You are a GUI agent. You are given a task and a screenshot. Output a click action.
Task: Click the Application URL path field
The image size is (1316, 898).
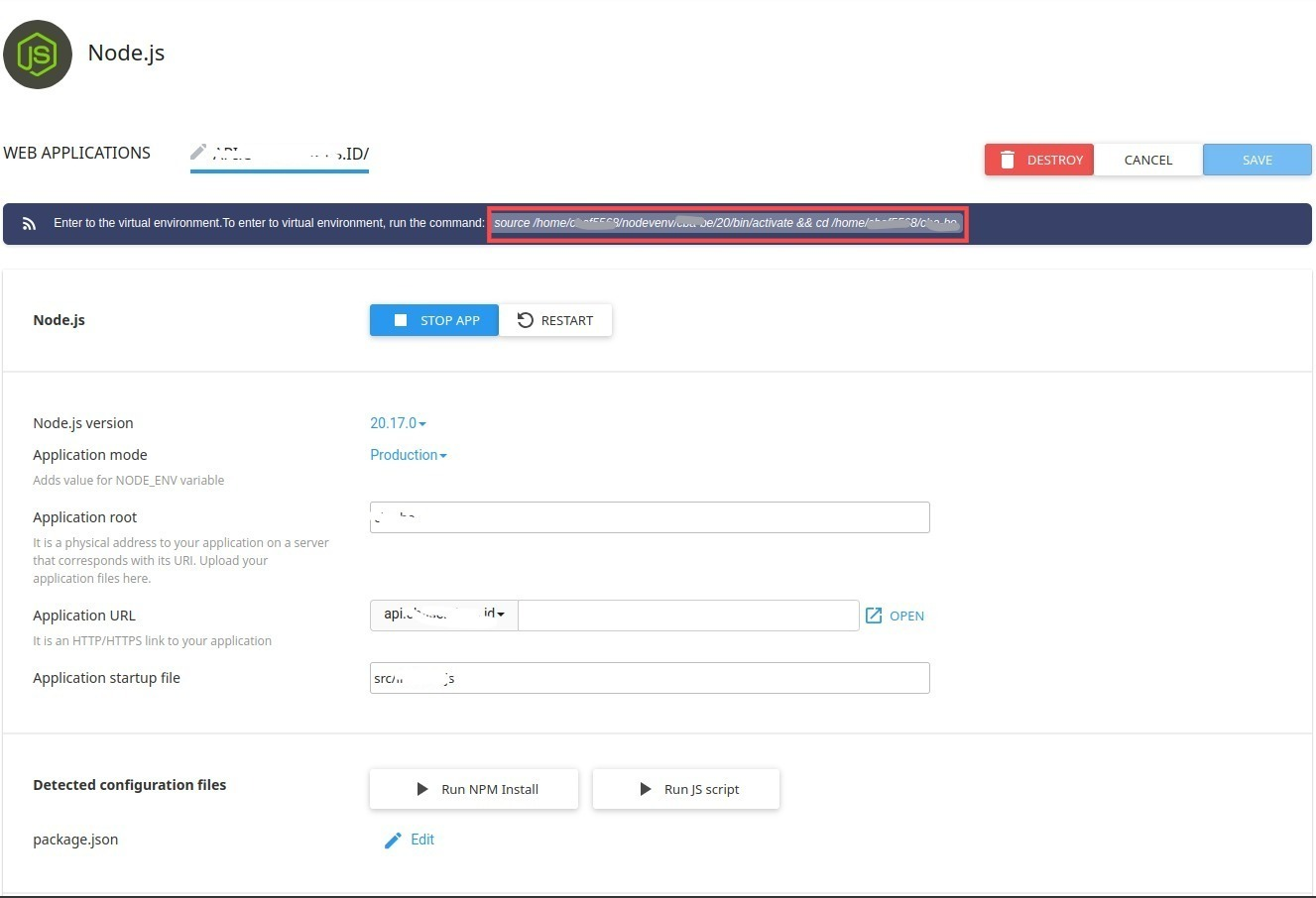[688, 615]
